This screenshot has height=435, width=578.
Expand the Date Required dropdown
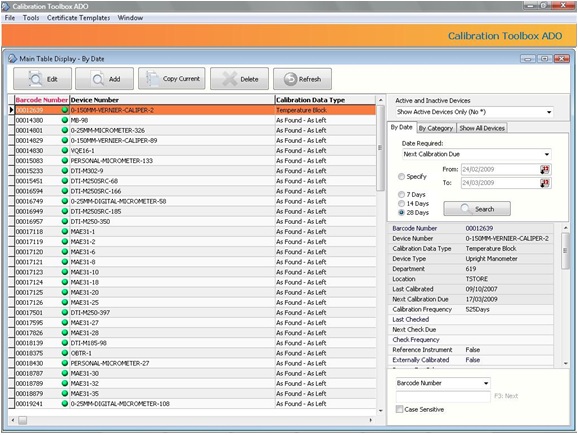[x=547, y=154]
